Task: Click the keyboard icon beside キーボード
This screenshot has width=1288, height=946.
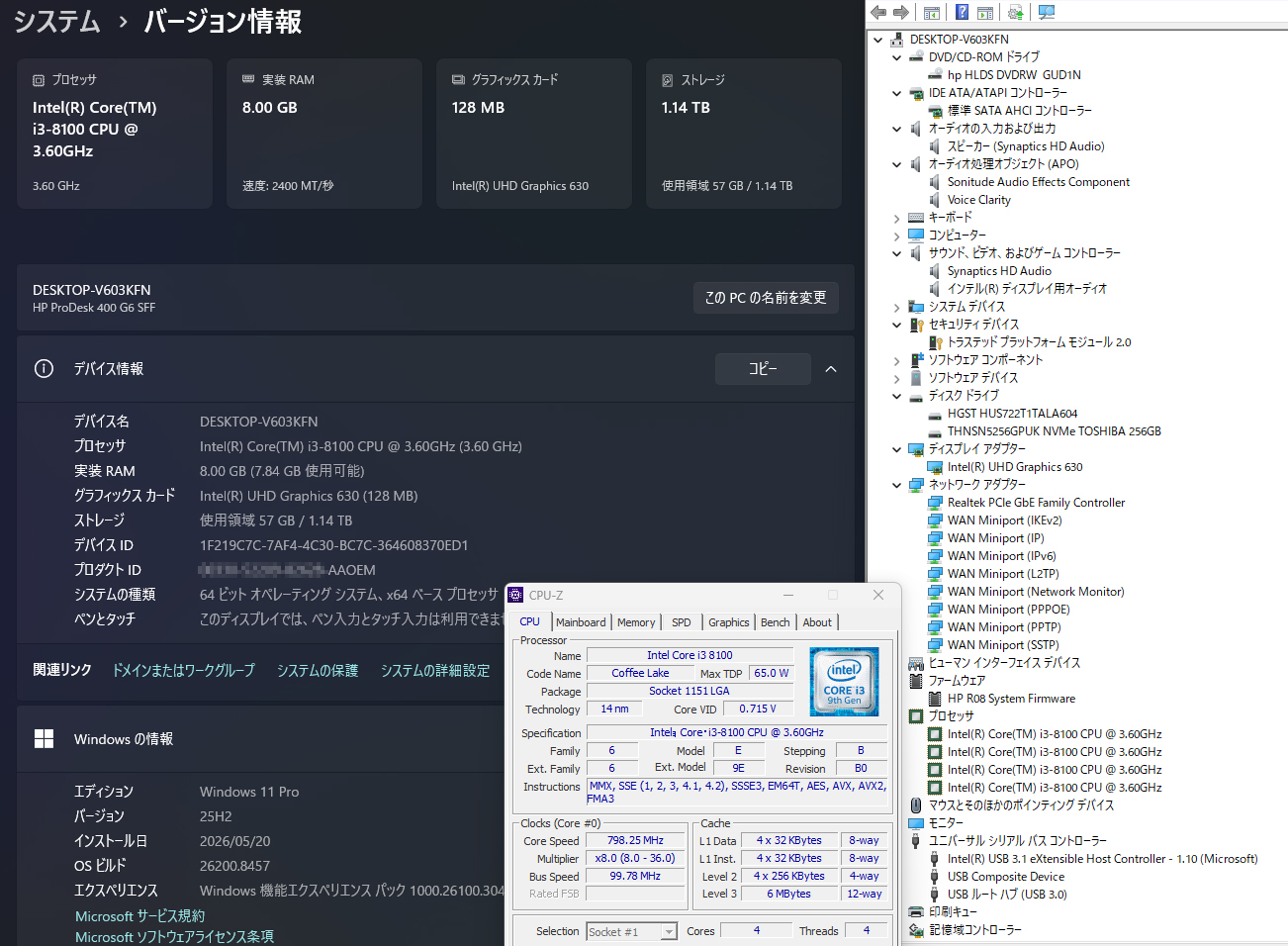Action: click(916, 218)
